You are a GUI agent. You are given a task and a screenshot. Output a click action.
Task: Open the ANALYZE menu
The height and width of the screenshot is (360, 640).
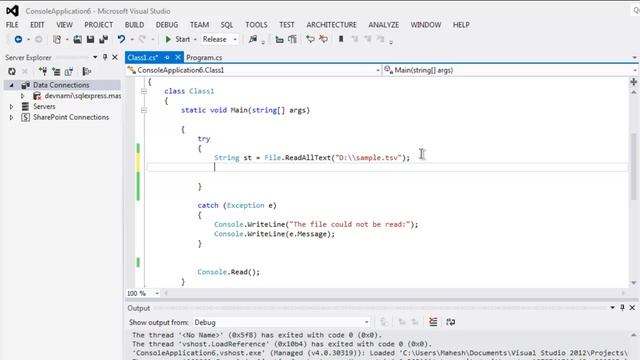coord(384,25)
